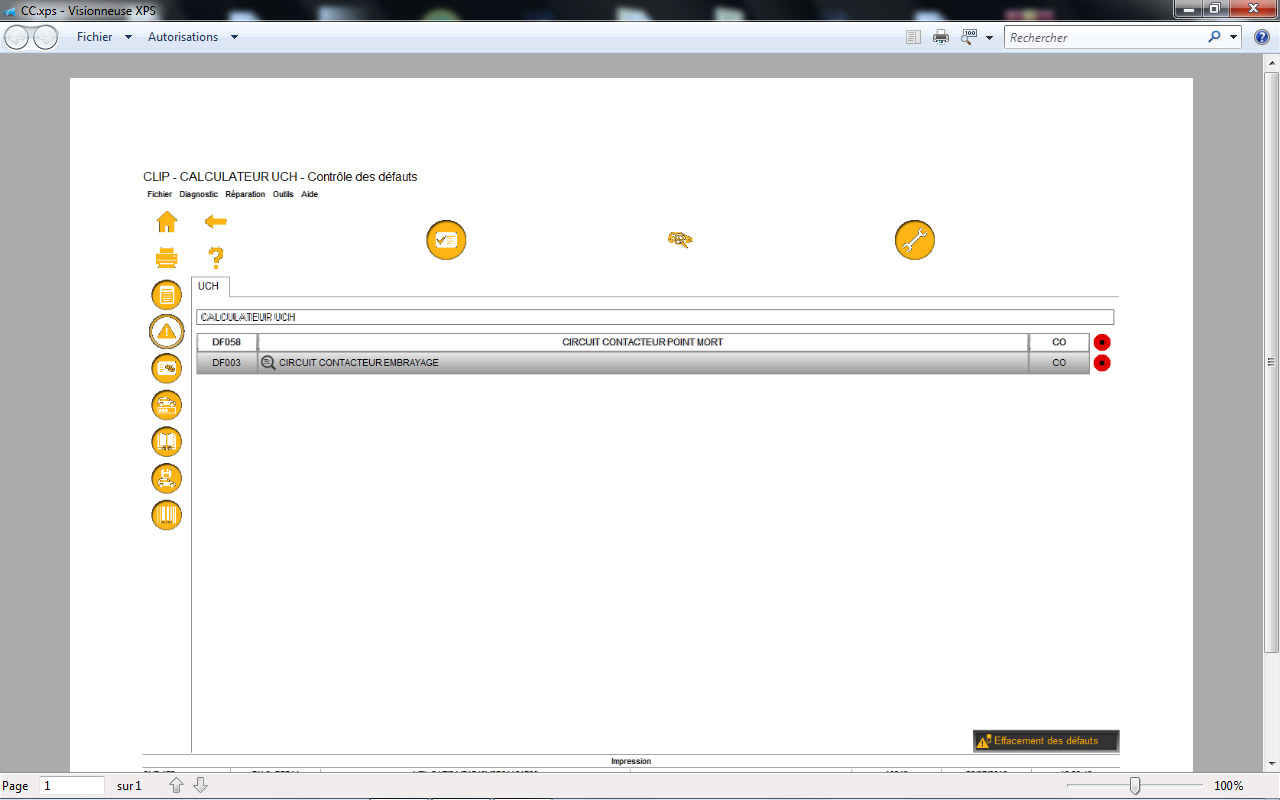Open the Autorisations dropdown menu
This screenshot has height=800, width=1280.
[183, 37]
